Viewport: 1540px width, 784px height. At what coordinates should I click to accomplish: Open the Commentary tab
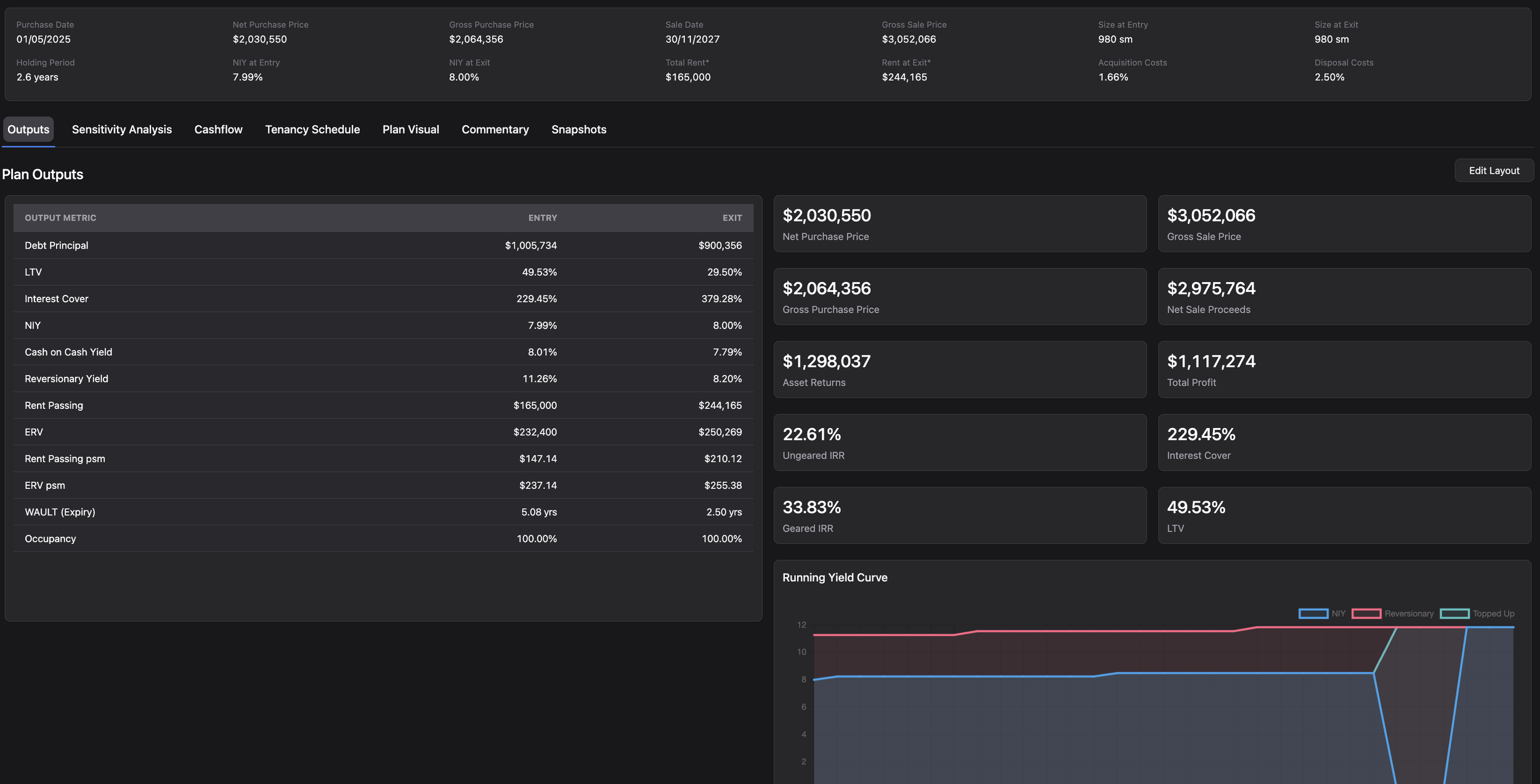(495, 129)
